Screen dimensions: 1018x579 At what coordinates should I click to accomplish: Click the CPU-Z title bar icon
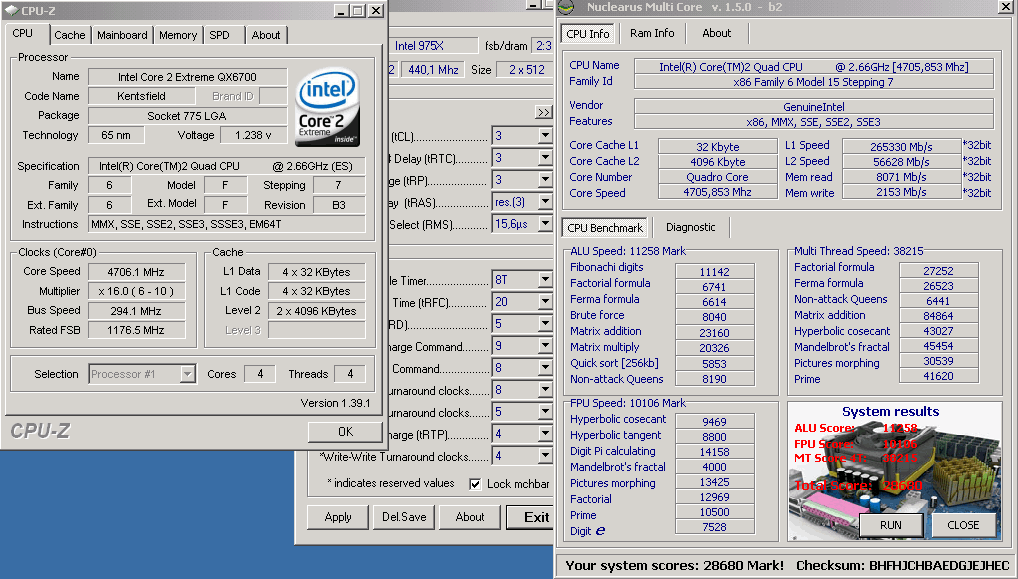(11, 10)
